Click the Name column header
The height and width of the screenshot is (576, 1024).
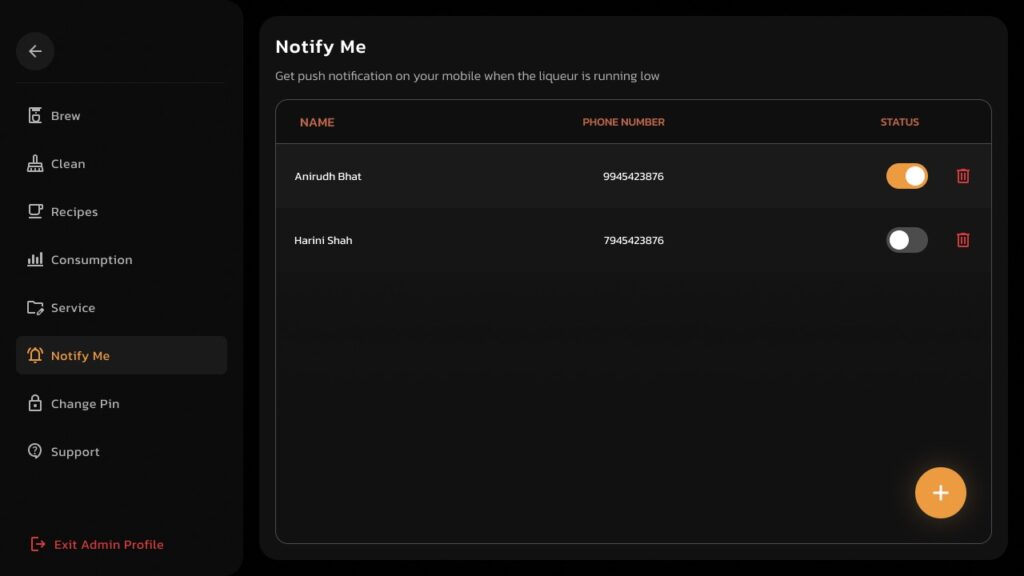(317, 122)
